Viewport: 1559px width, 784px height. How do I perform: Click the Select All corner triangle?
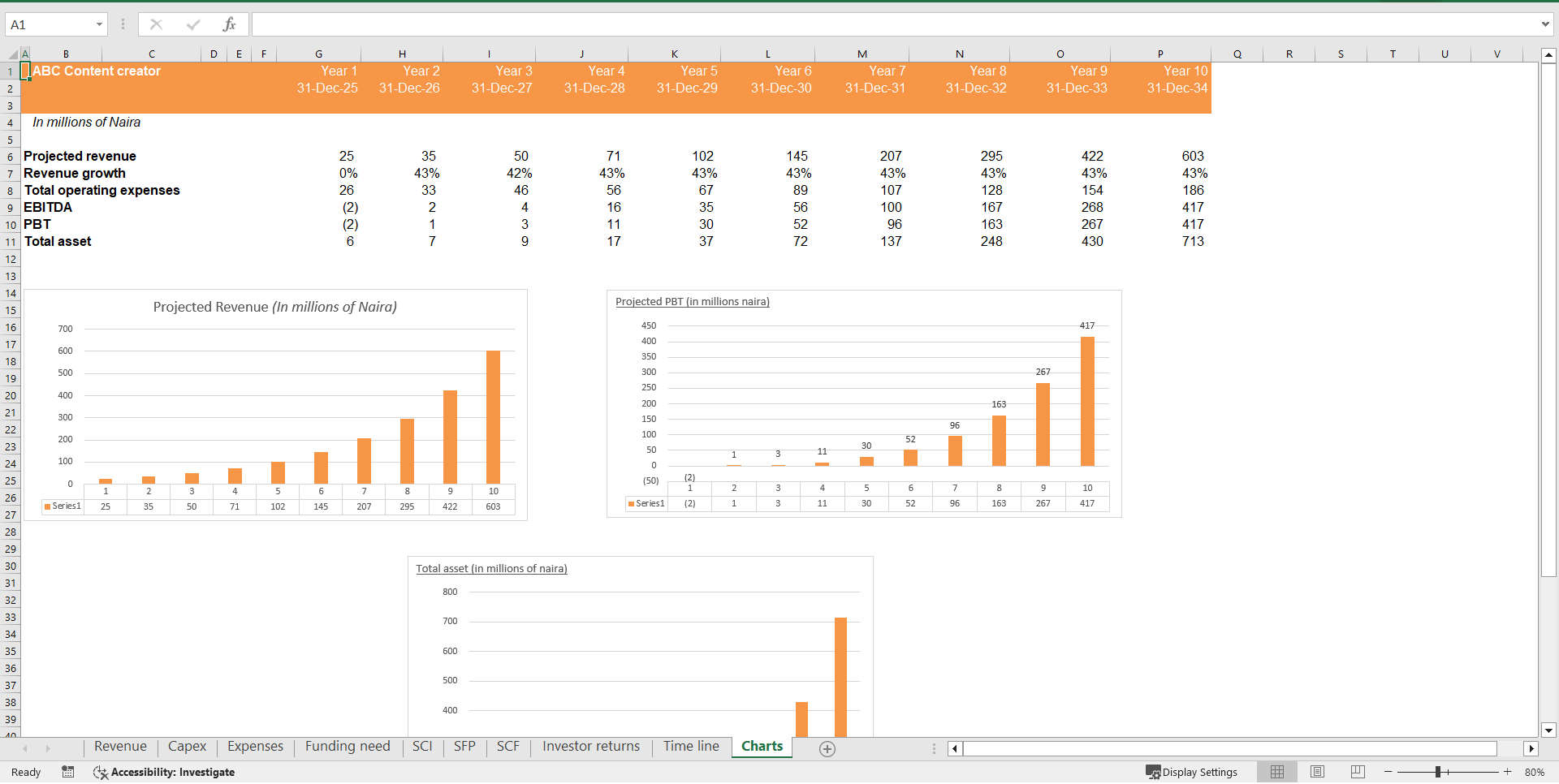(x=11, y=54)
